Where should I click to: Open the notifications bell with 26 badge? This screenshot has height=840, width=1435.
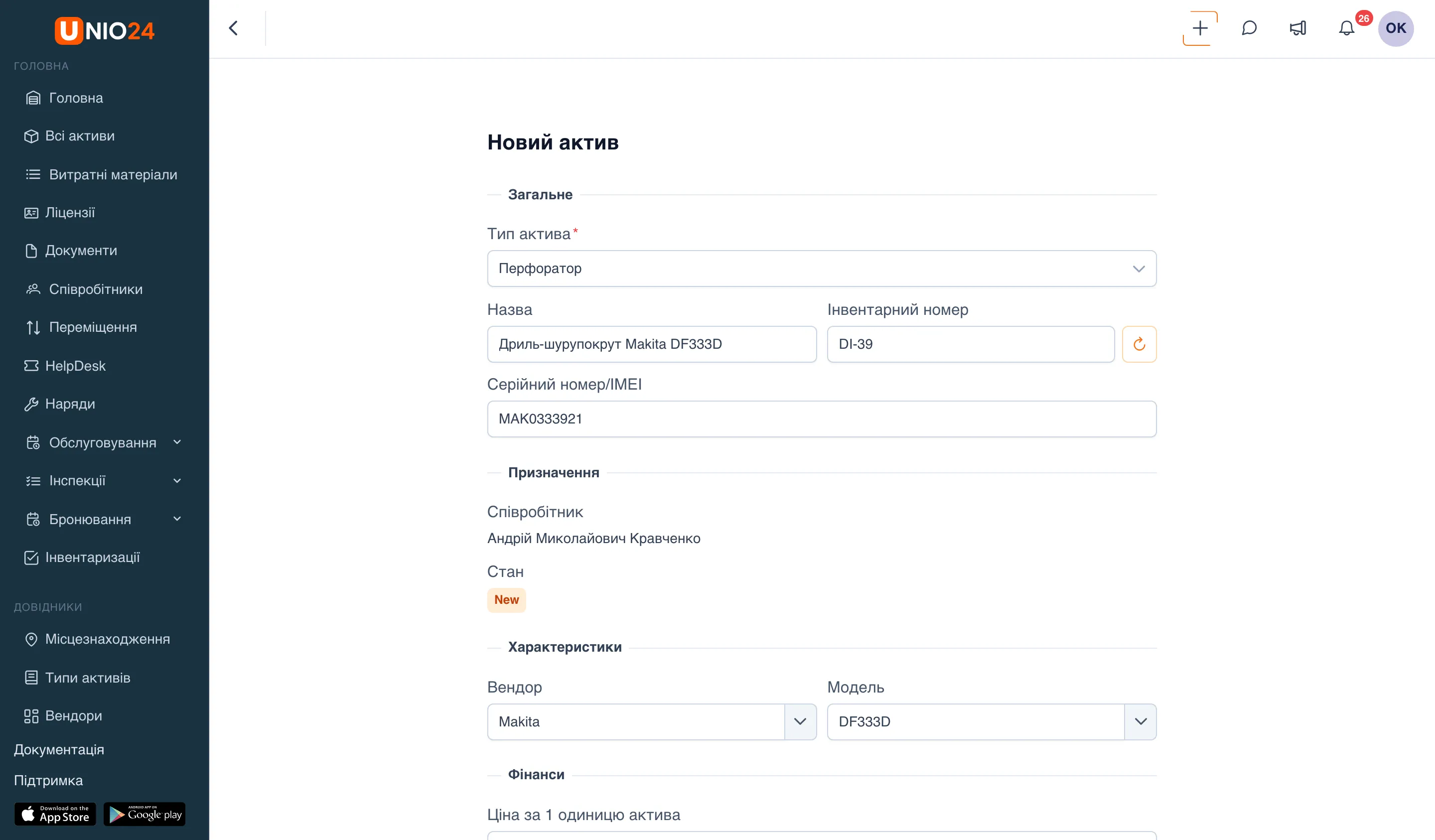pyautogui.click(x=1347, y=28)
